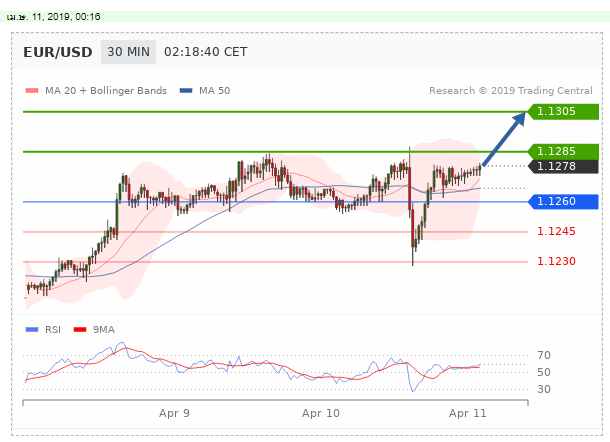Click the EUR/USD pair title
The height and width of the screenshot is (442, 610).
[58, 52]
